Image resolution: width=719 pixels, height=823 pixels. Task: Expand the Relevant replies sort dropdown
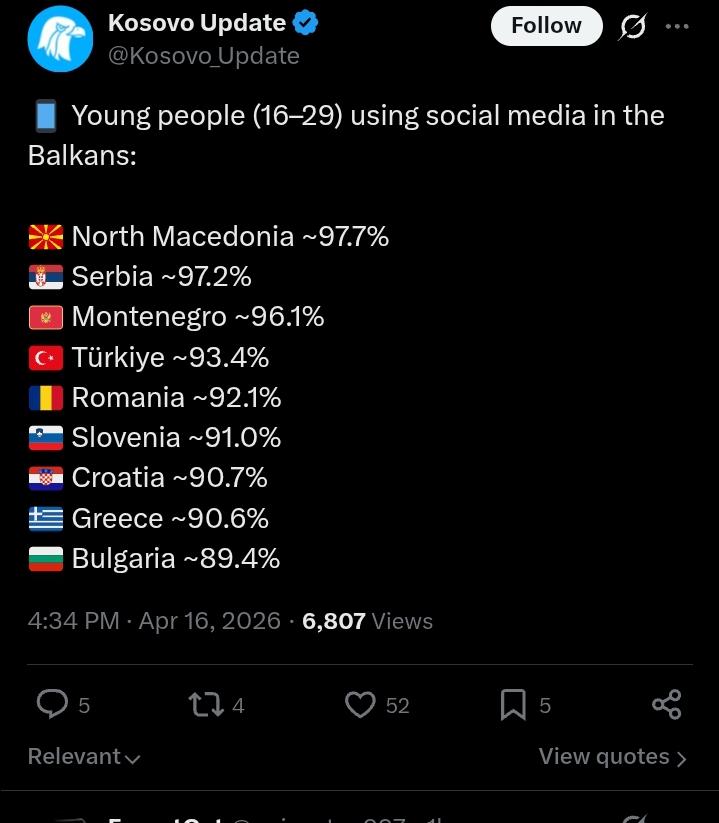click(x=84, y=757)
